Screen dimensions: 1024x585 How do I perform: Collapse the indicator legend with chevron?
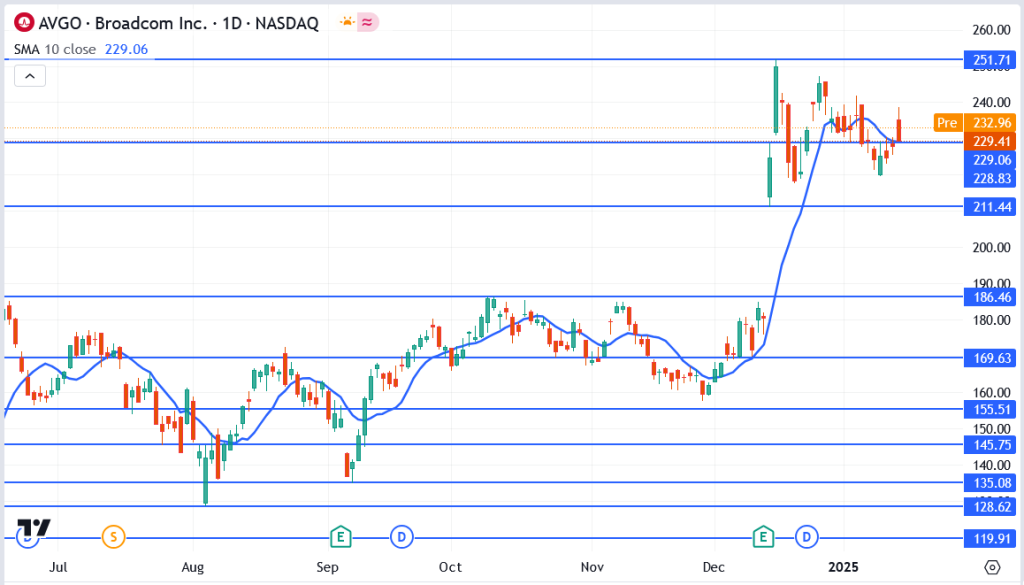[29, 75]
